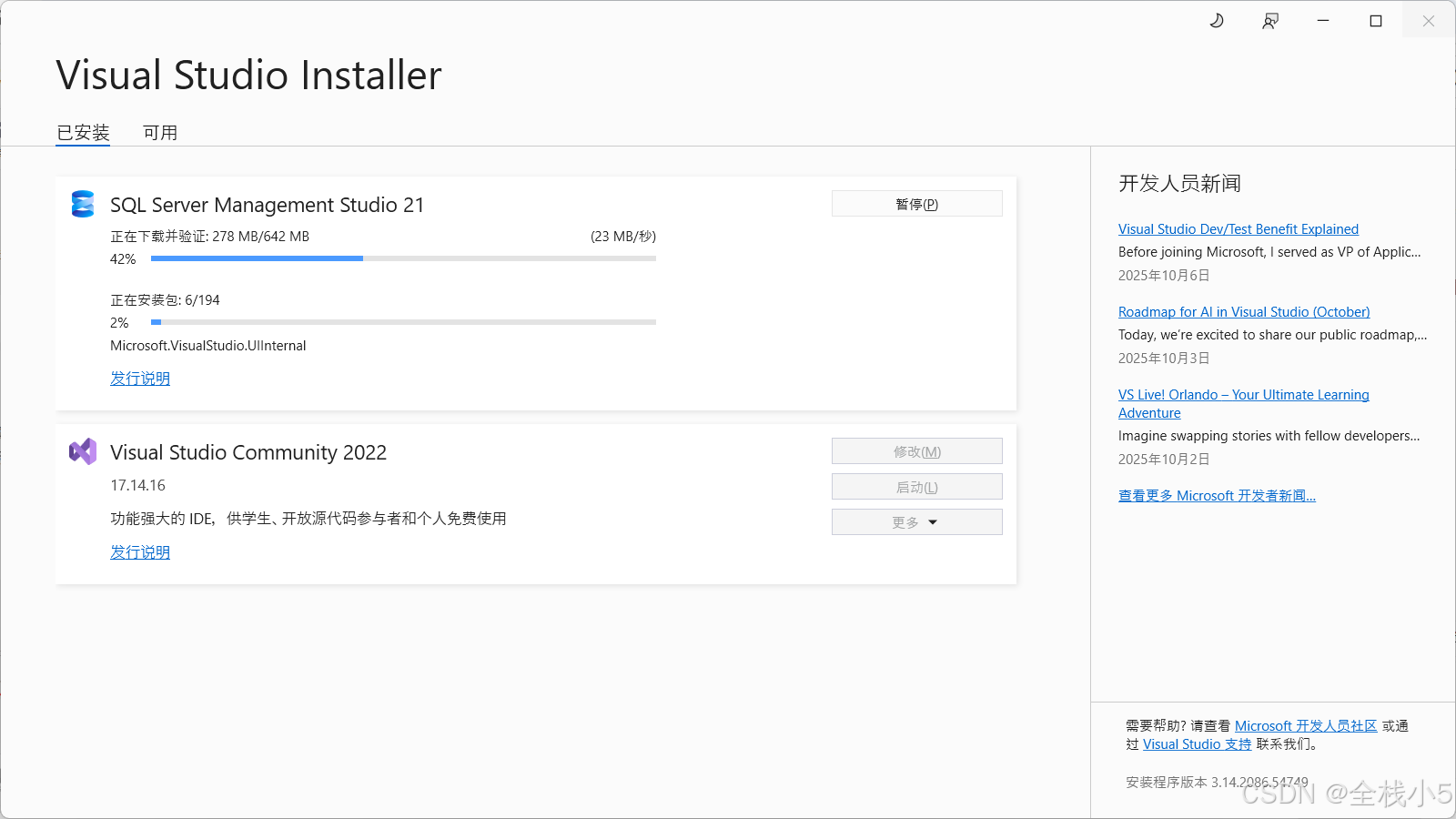Open Microsoft 开发人员社区 link
Image resolution: width=1456 pixels, height=819 pixels.
[1306, 726]
